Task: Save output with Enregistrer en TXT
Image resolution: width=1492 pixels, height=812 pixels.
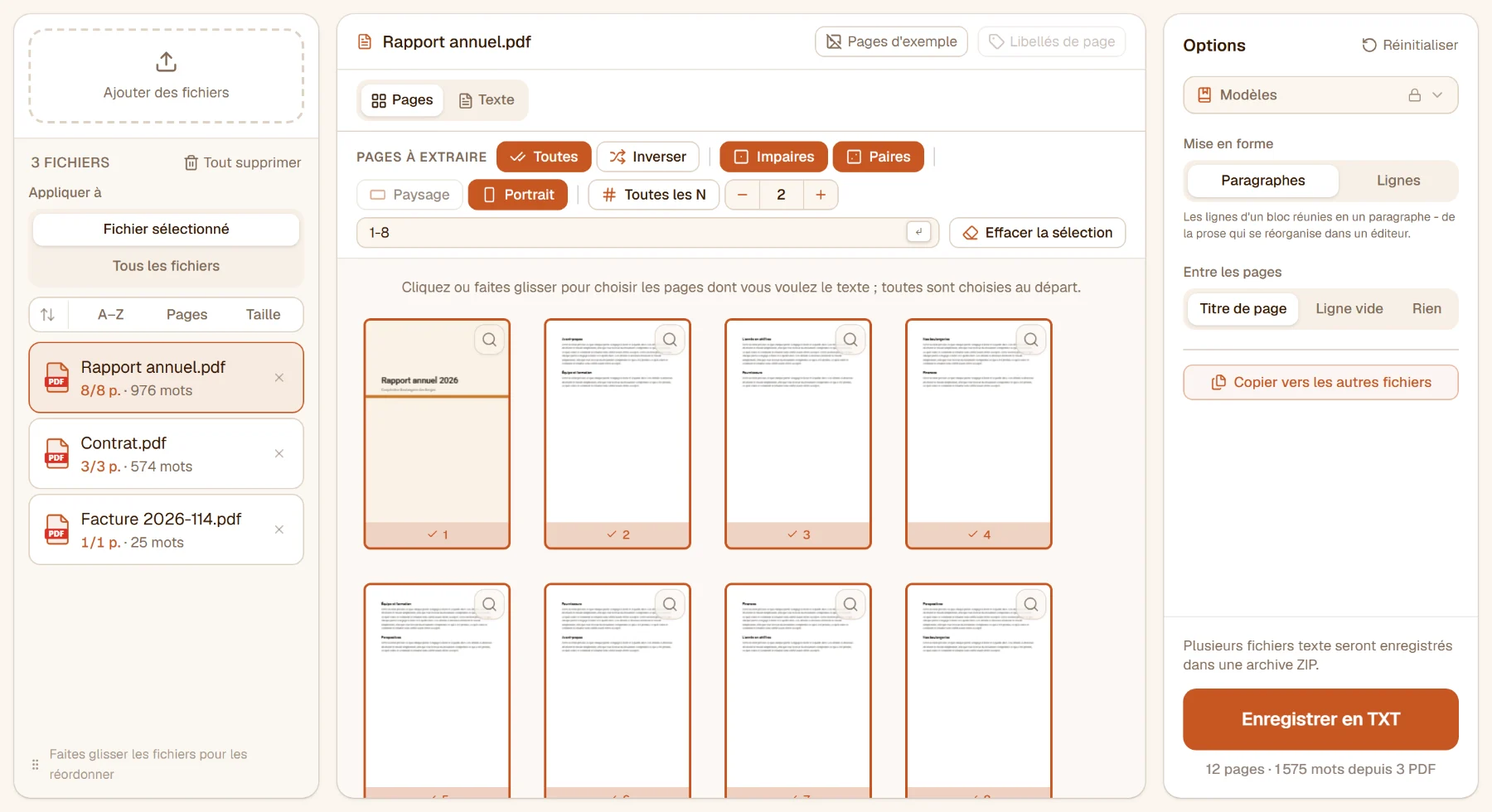Action: click(1320, 719)
